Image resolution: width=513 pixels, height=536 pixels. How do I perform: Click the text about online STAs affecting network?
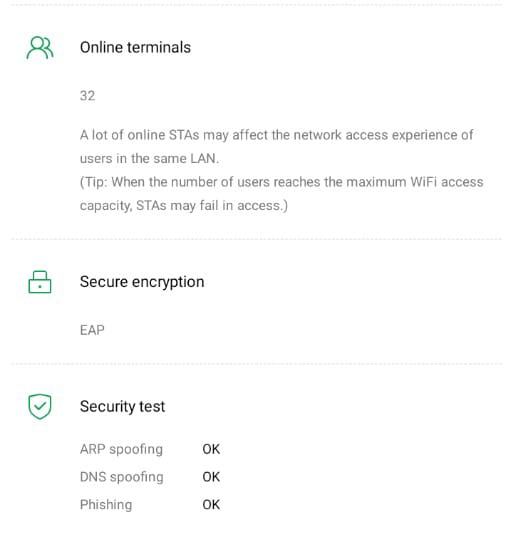coord(277,135)
